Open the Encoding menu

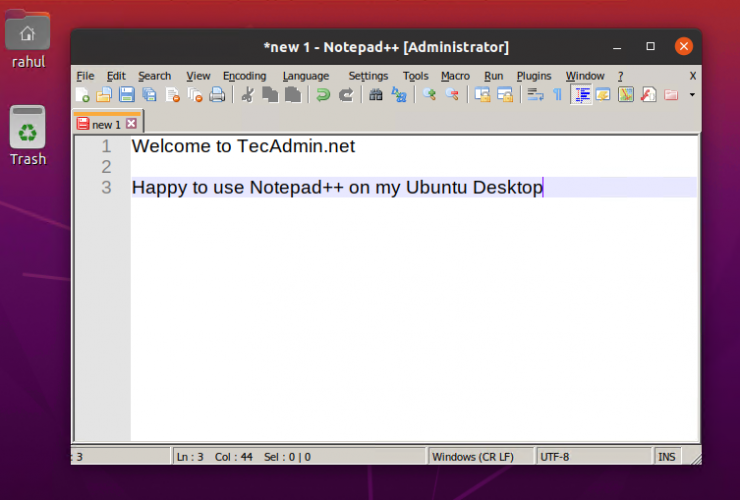244,76
